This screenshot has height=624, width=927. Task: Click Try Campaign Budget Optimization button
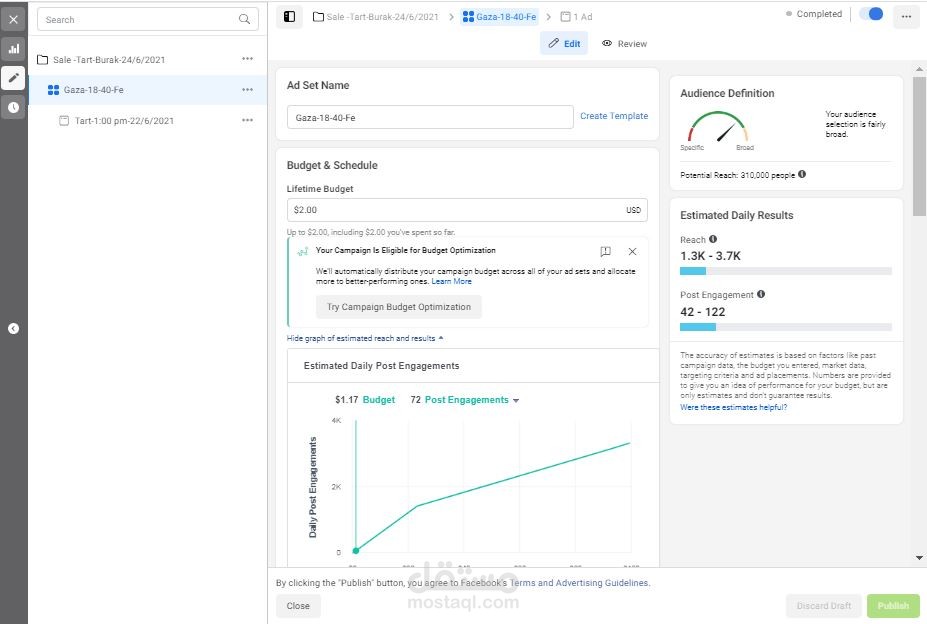click(x=399, y=307)
